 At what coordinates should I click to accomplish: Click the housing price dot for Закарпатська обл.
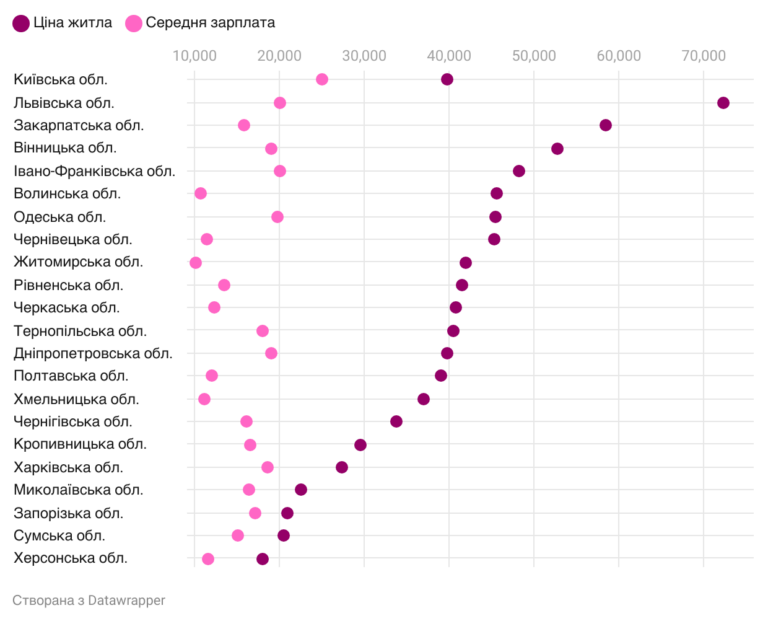(605, 125)
